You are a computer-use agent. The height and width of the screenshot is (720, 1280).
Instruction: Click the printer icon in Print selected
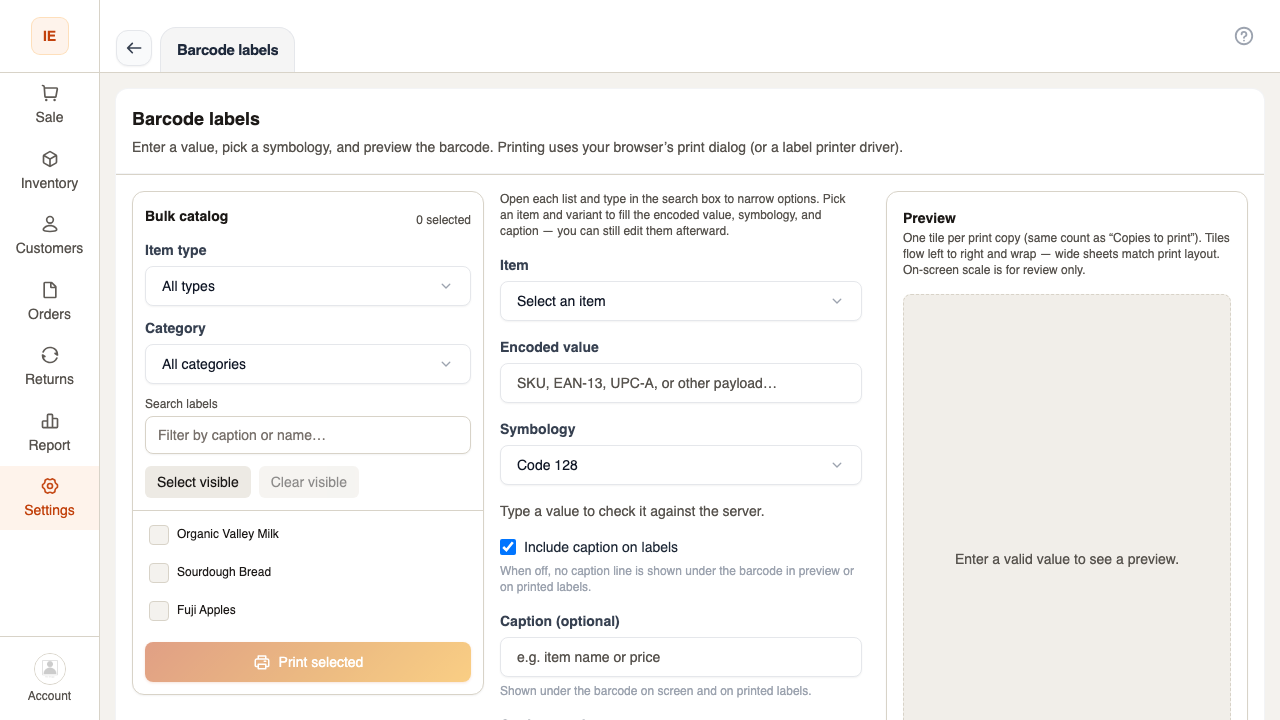[262, 662]
